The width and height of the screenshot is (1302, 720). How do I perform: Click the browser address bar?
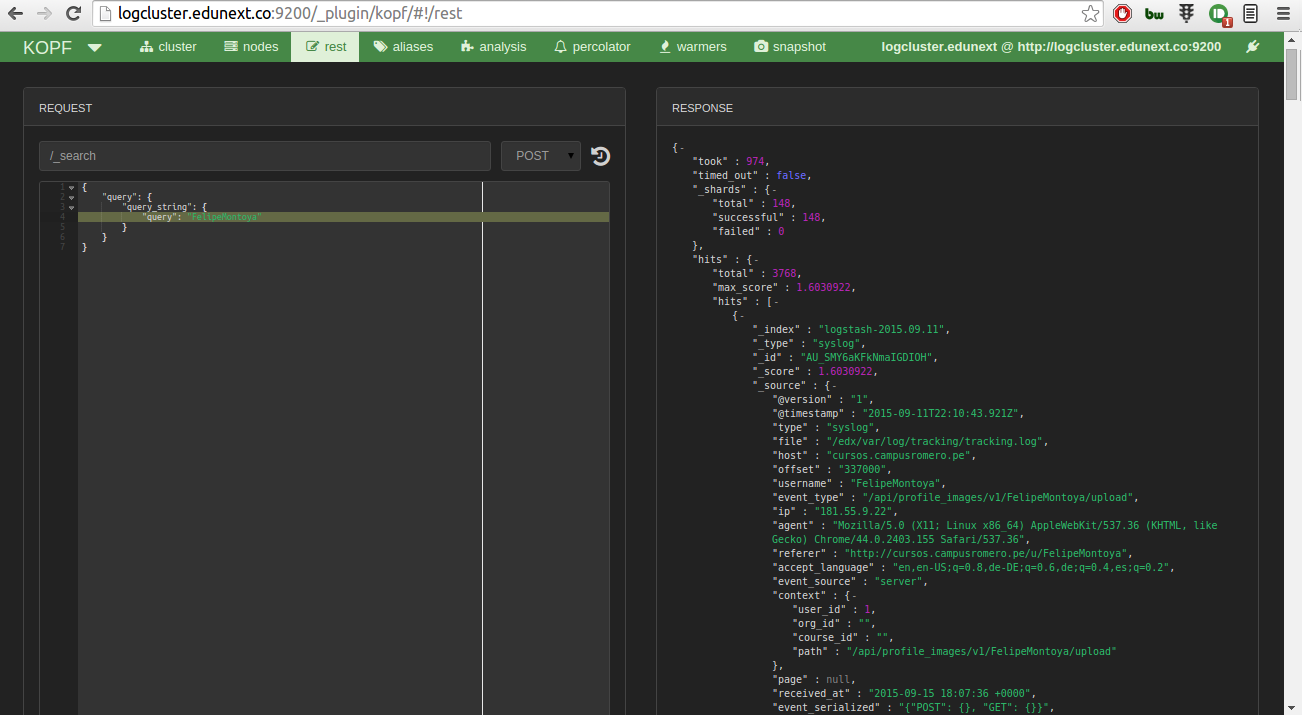(590, 14)
